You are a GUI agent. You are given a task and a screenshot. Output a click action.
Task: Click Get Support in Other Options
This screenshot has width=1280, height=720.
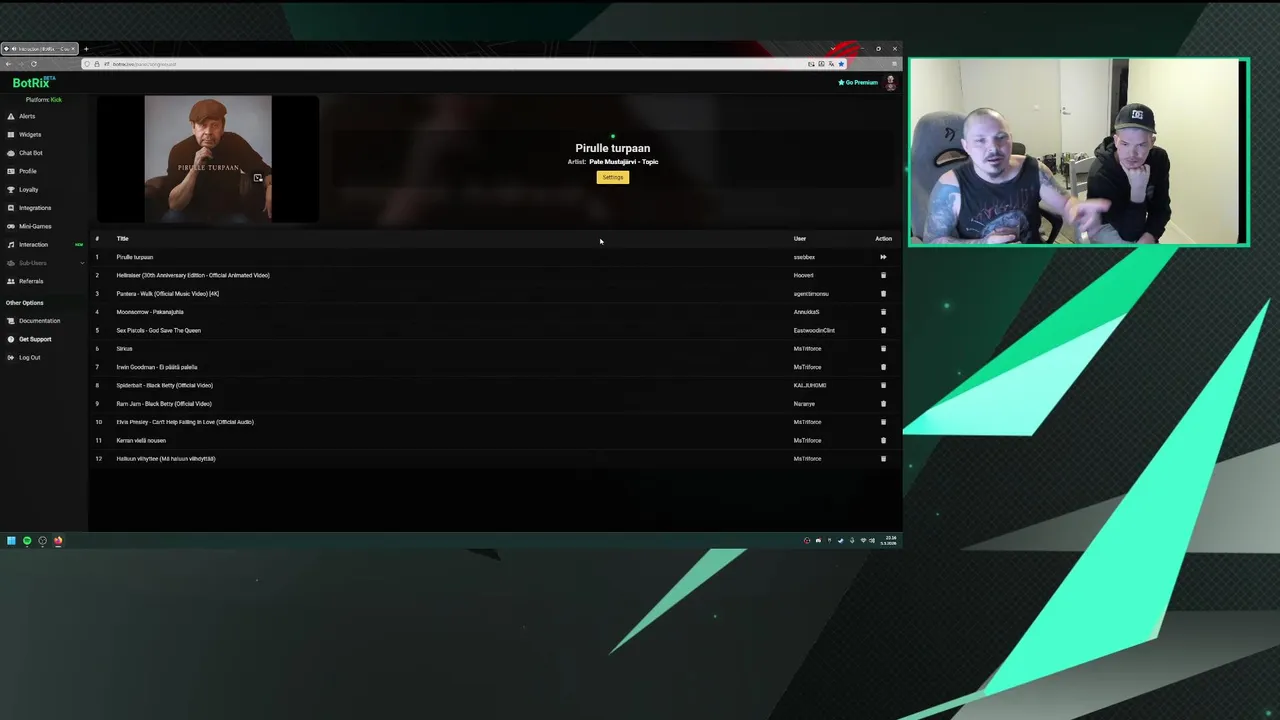point(35,339)
